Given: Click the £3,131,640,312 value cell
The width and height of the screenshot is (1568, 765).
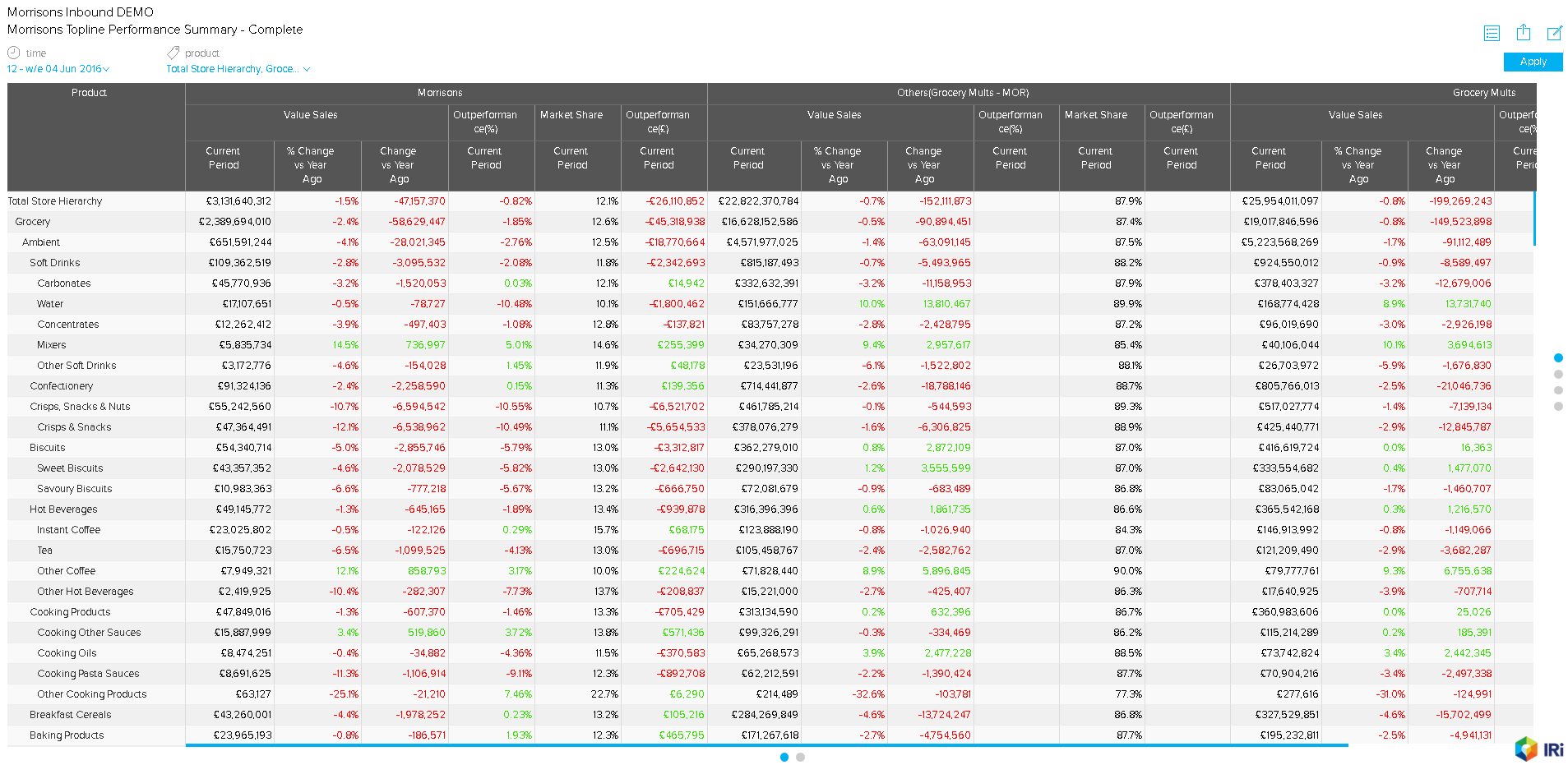Looking at the screenshot, I should click(x=229, y=201).
